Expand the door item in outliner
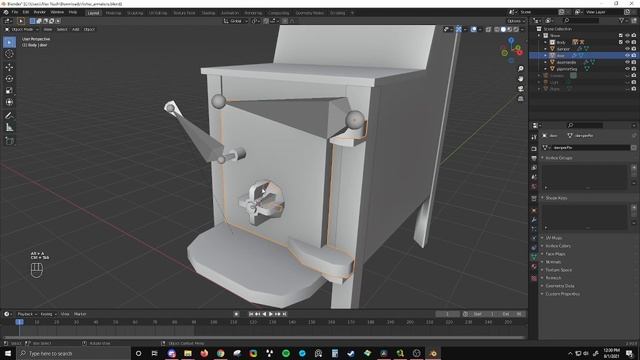This screenshot has width=640, height=360. click(546, 55)
